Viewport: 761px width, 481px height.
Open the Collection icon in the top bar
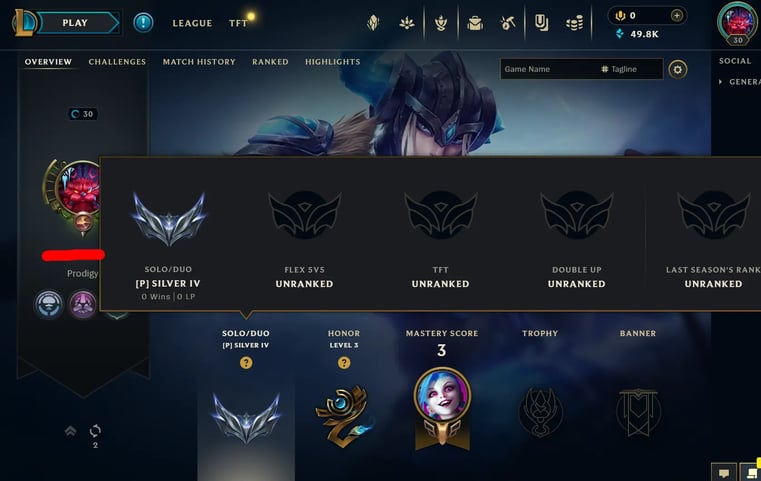point(475,23)
